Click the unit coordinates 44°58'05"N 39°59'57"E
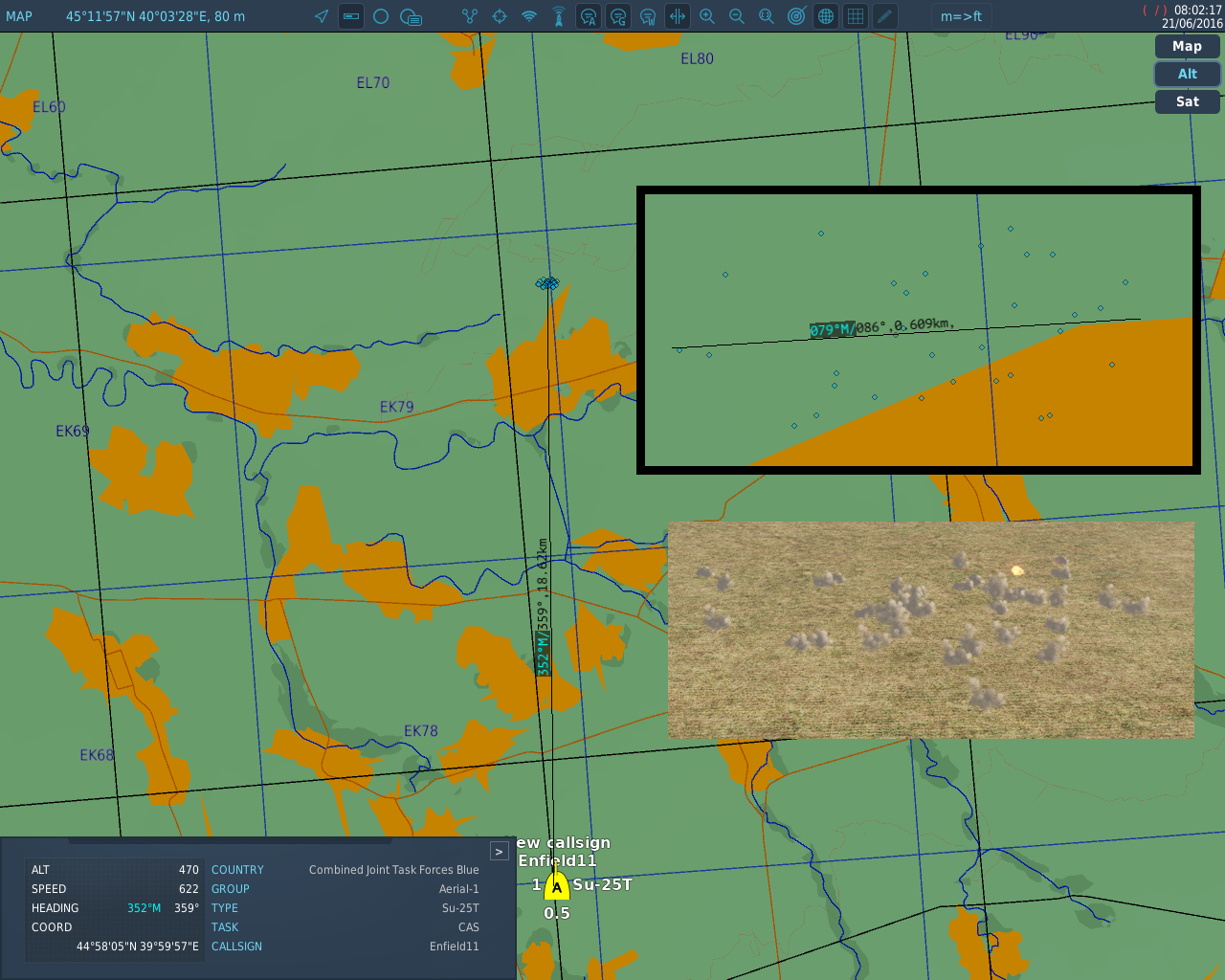Viewport: 1225px width, 980px height. pos(138,947)
